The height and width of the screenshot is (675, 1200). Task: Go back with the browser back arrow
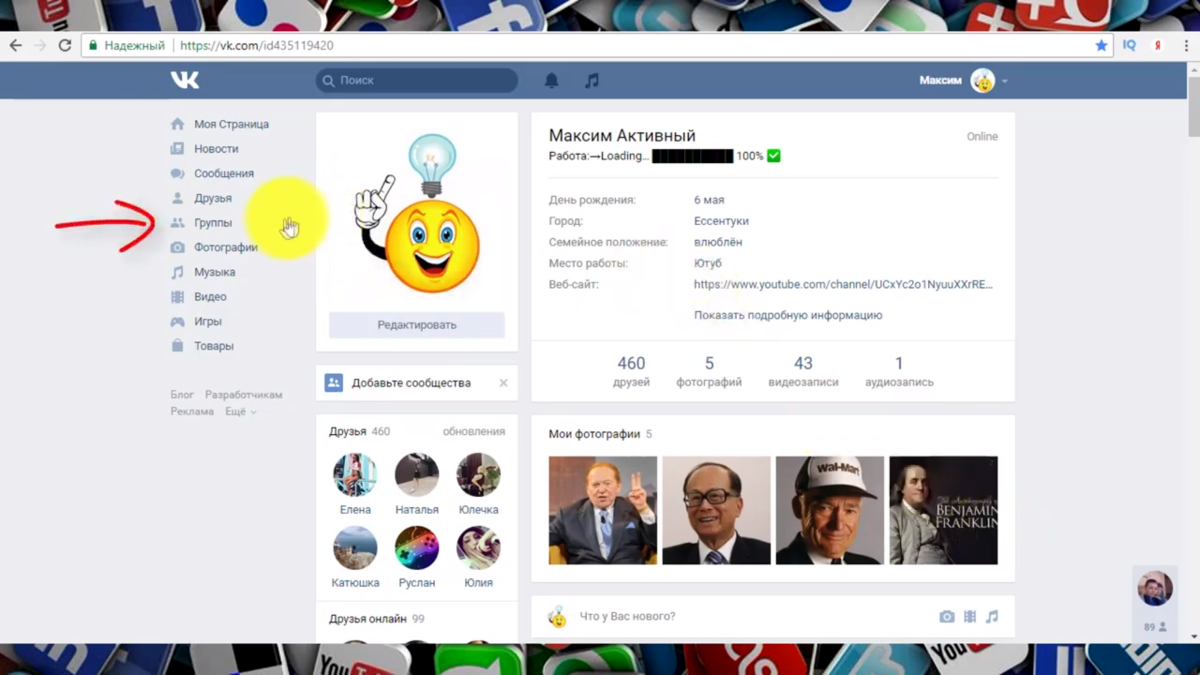15,45
